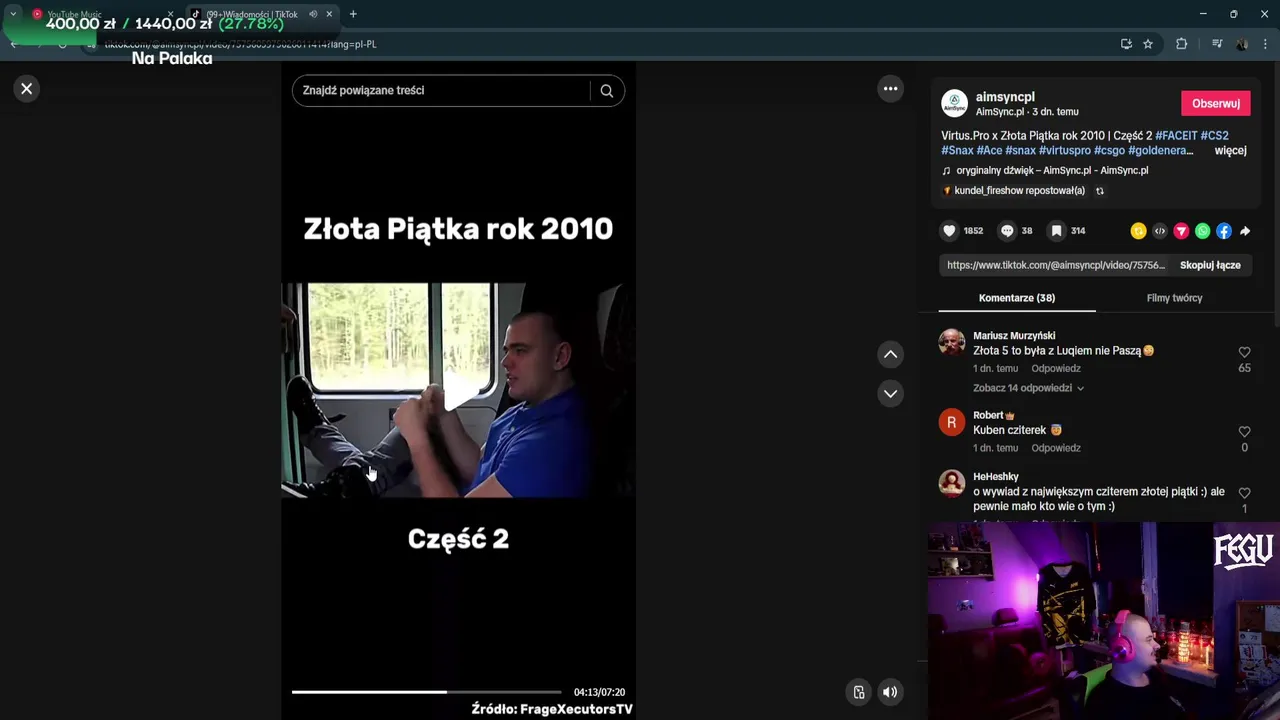Image resolution: width=1280 pixels, height=720 pixels.
Task: Open comments via speech bubble icon
Action: click(1007, 231)
